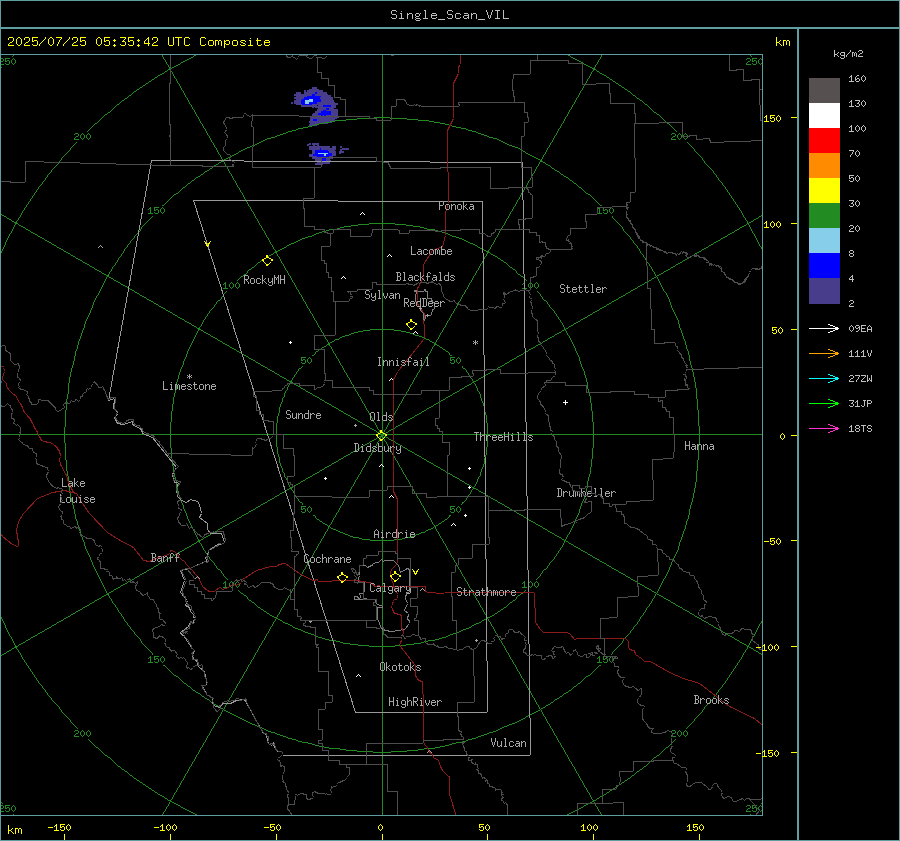The image size is (900, 841).
Task: Click the yellow diamond marker above Calgary
Action: click(x=395, y=576)
